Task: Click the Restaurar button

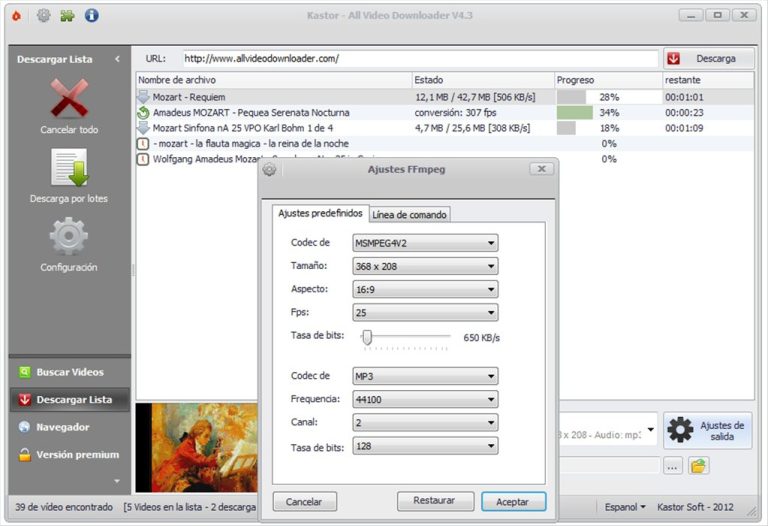Action: coord(434,501)
